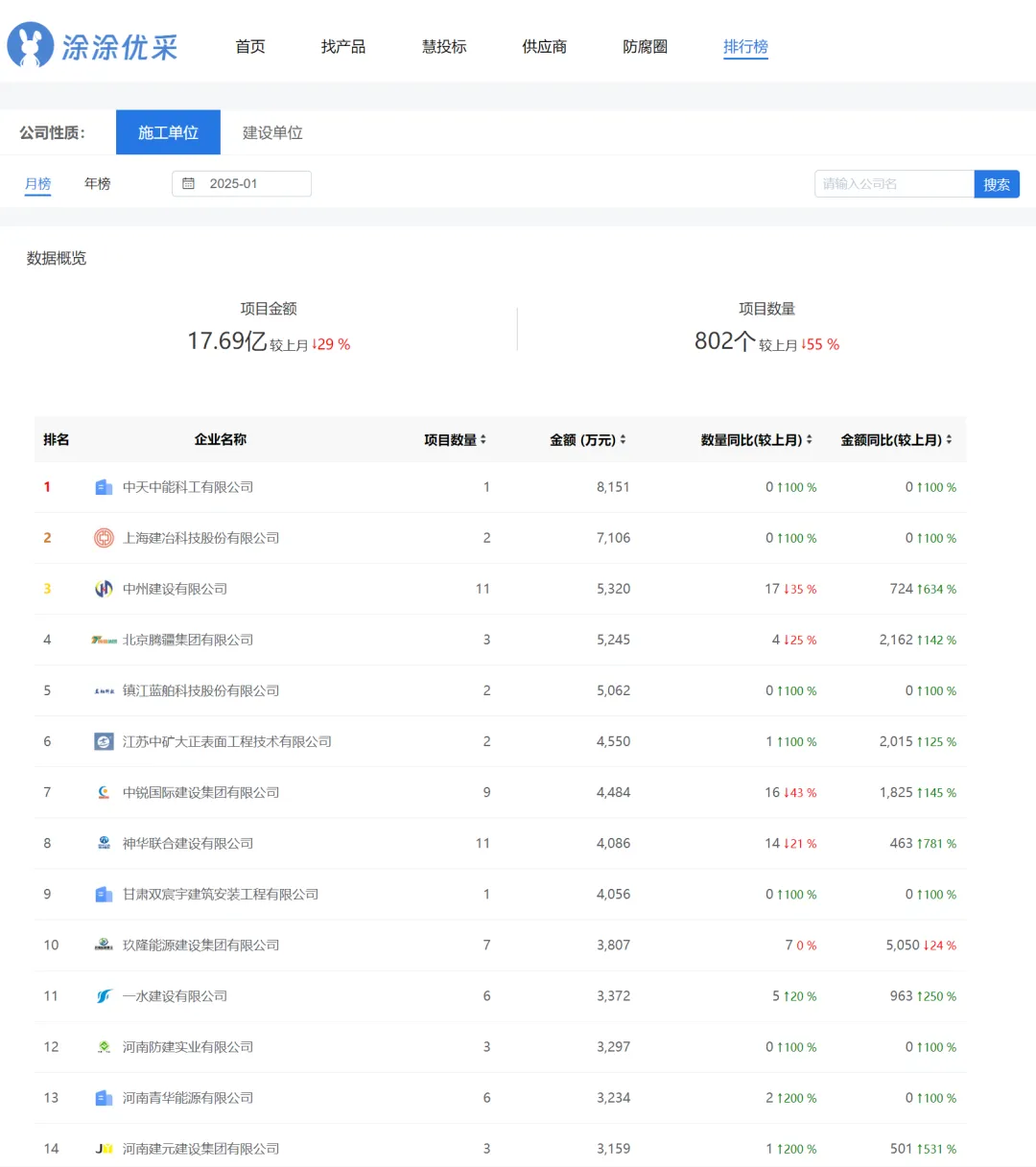The height and width of the screenshot is (1167, 1036).
Task: Click logo of 河南青华能源有限公司
Action: click(104, 1097)
